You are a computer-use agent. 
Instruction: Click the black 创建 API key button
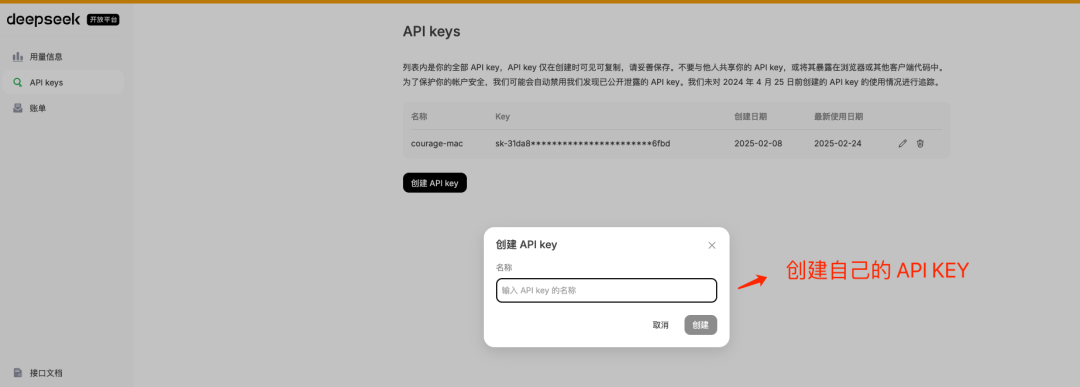[x=435, y=183]
